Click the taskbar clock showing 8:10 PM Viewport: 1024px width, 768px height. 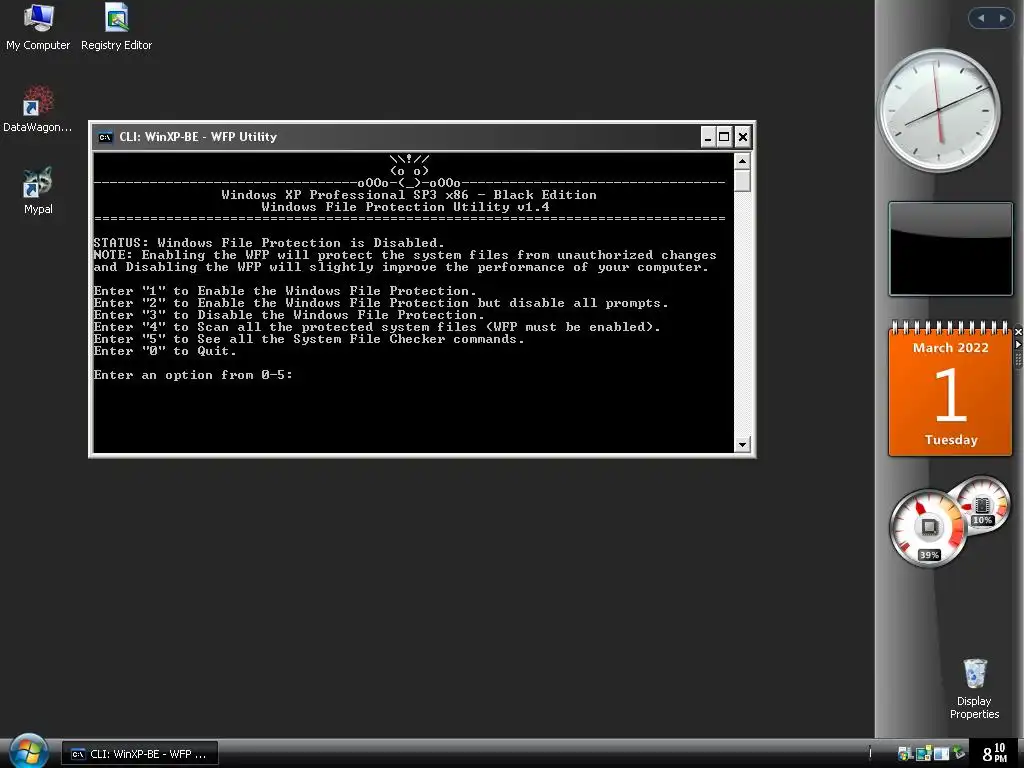[x=995, y=753]
